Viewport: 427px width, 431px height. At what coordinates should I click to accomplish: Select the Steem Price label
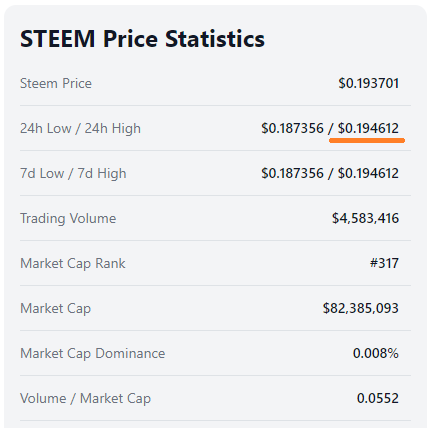click(x=56, y=83)
